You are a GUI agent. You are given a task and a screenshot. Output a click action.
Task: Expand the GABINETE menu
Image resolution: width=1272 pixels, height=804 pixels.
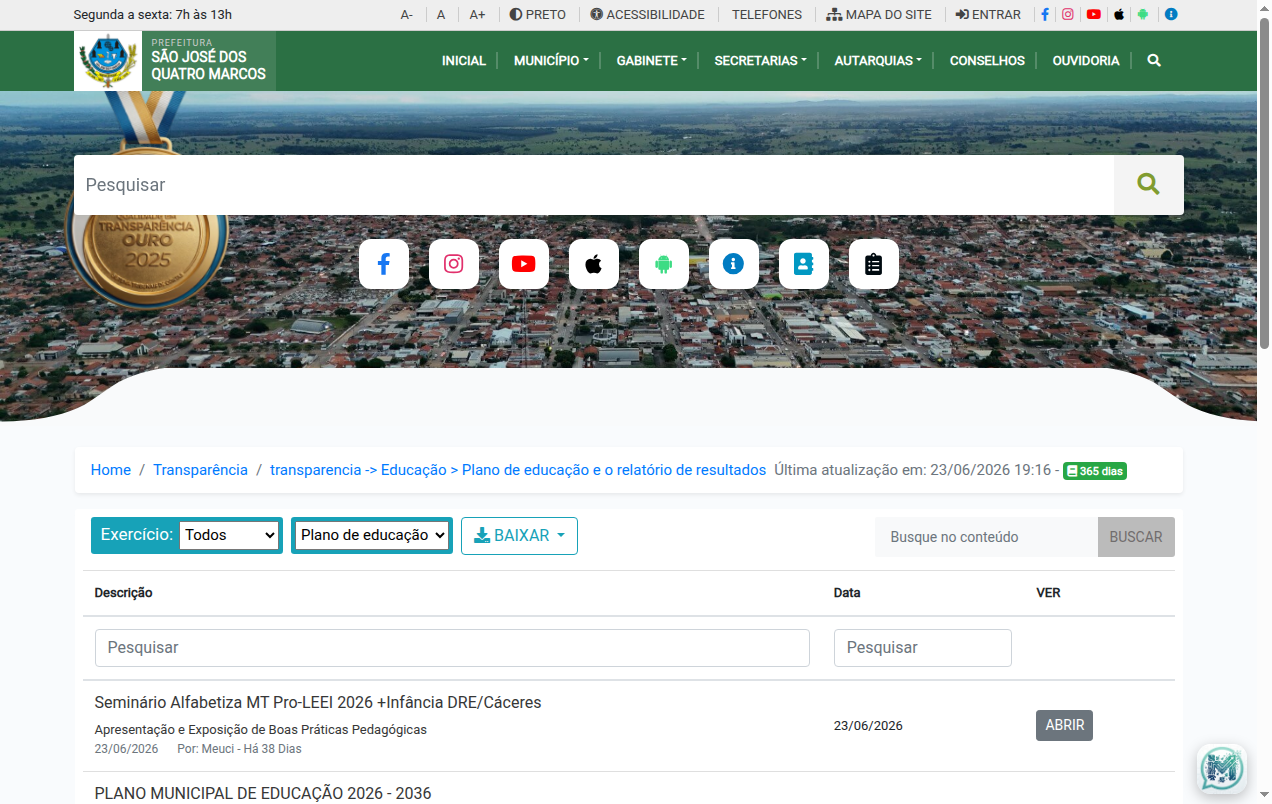[x=651, y=61]
